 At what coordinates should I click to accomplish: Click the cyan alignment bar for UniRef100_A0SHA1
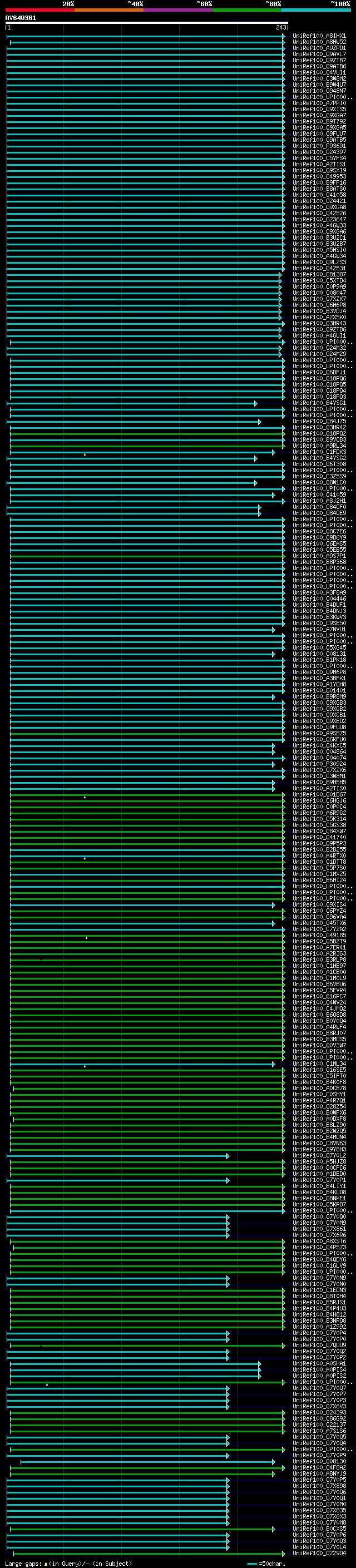pyautogui.click(x=135, y=1363)
